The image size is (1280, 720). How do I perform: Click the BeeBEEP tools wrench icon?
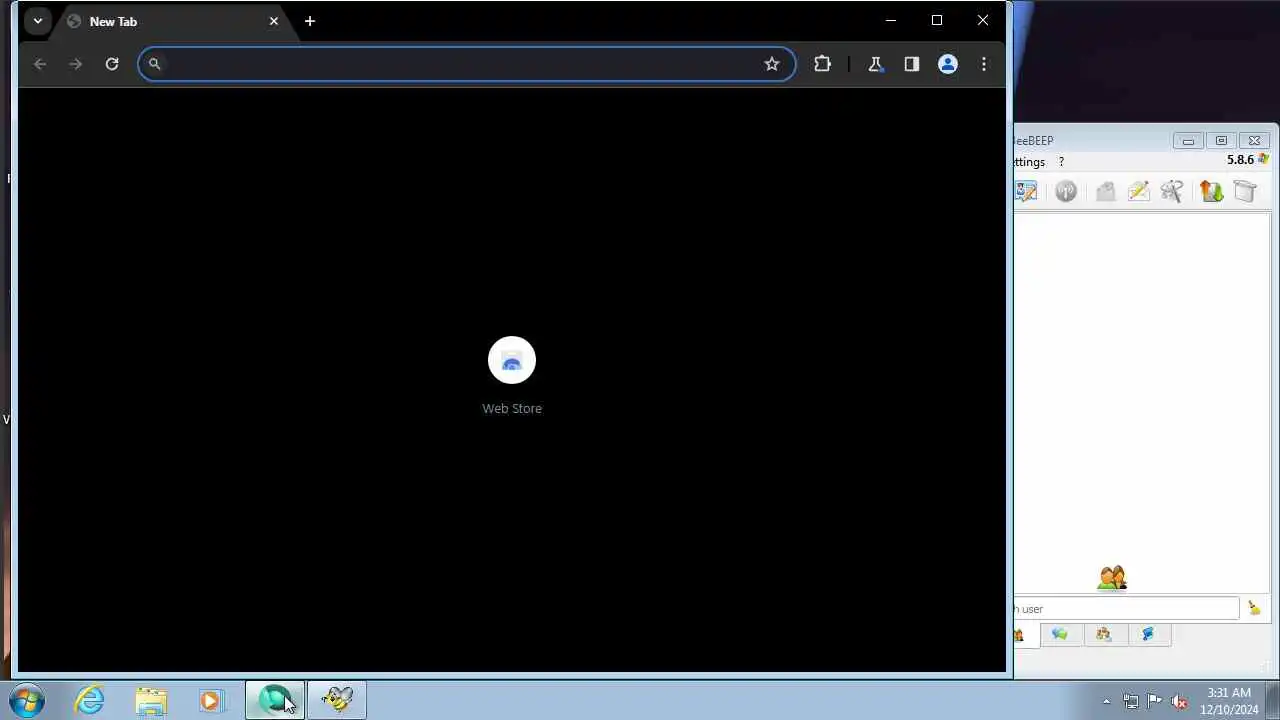pyautogui.click(x=1172, y=191)
